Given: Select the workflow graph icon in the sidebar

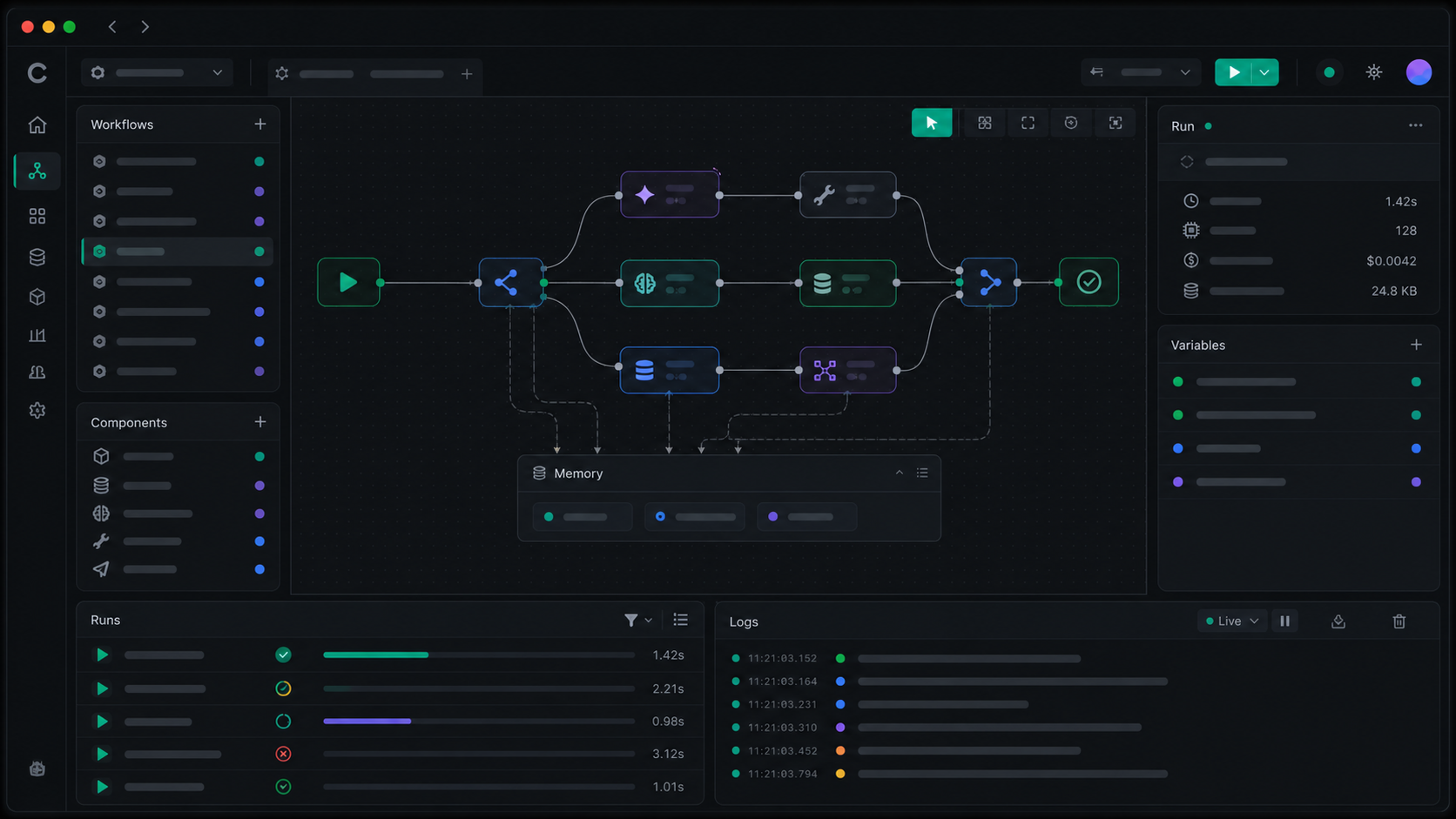Looking at the screenshot, I should point(37,171).
